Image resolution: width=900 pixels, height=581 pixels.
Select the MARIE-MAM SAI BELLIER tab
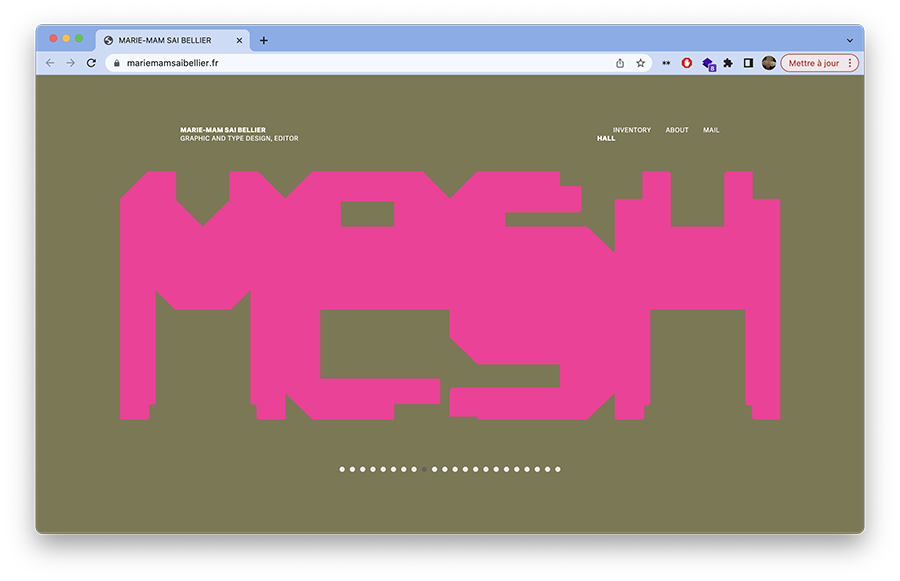[172, 40]
